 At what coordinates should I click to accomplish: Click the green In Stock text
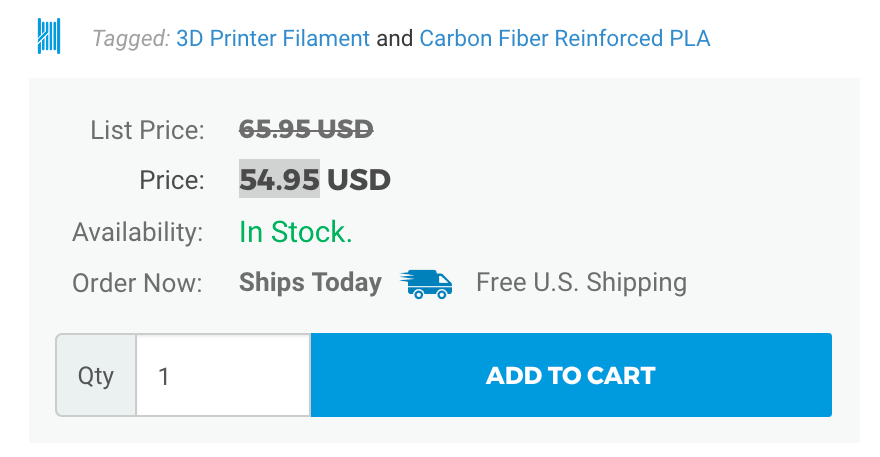point(296,232)
